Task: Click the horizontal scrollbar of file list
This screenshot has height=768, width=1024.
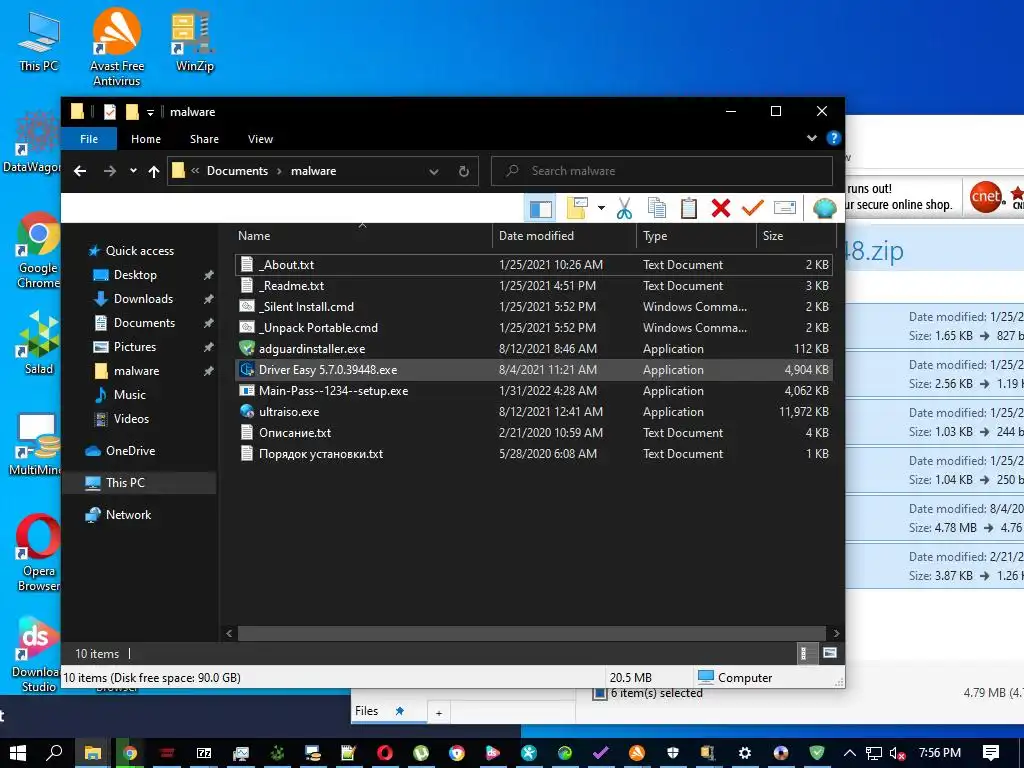Action: tap(532, 633)
